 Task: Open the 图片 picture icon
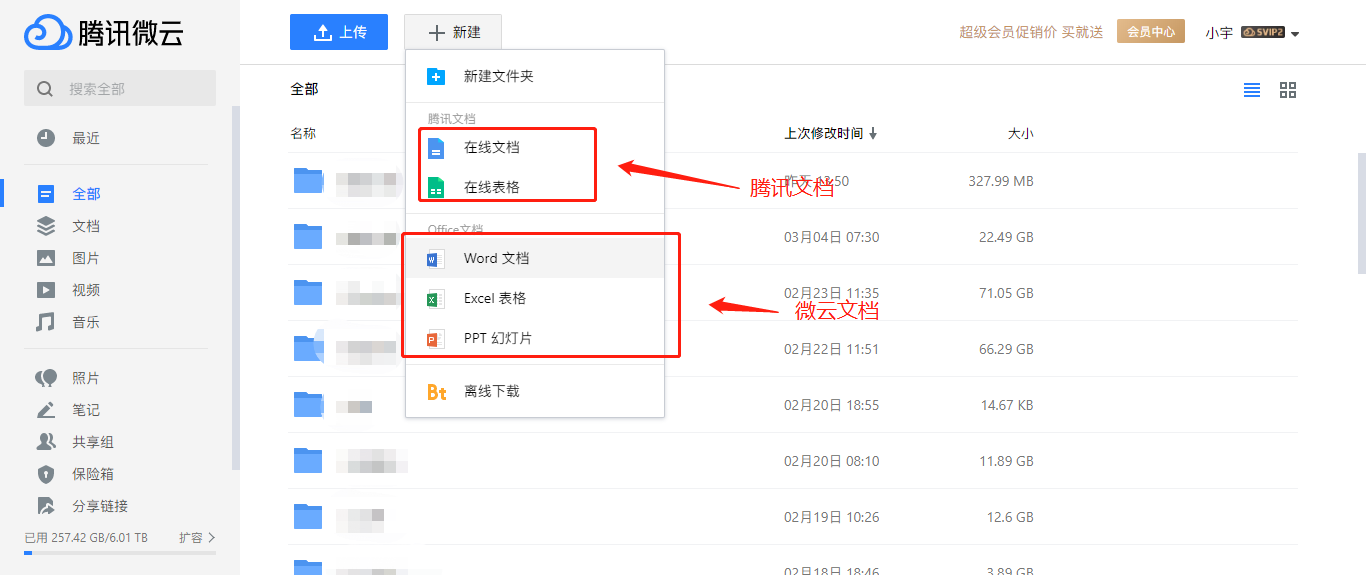tap(46, 258)
